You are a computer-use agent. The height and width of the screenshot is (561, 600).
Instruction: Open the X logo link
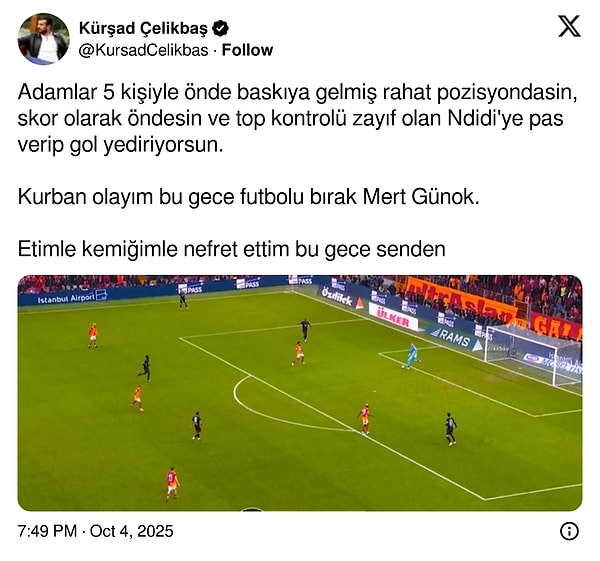point(569,26)
